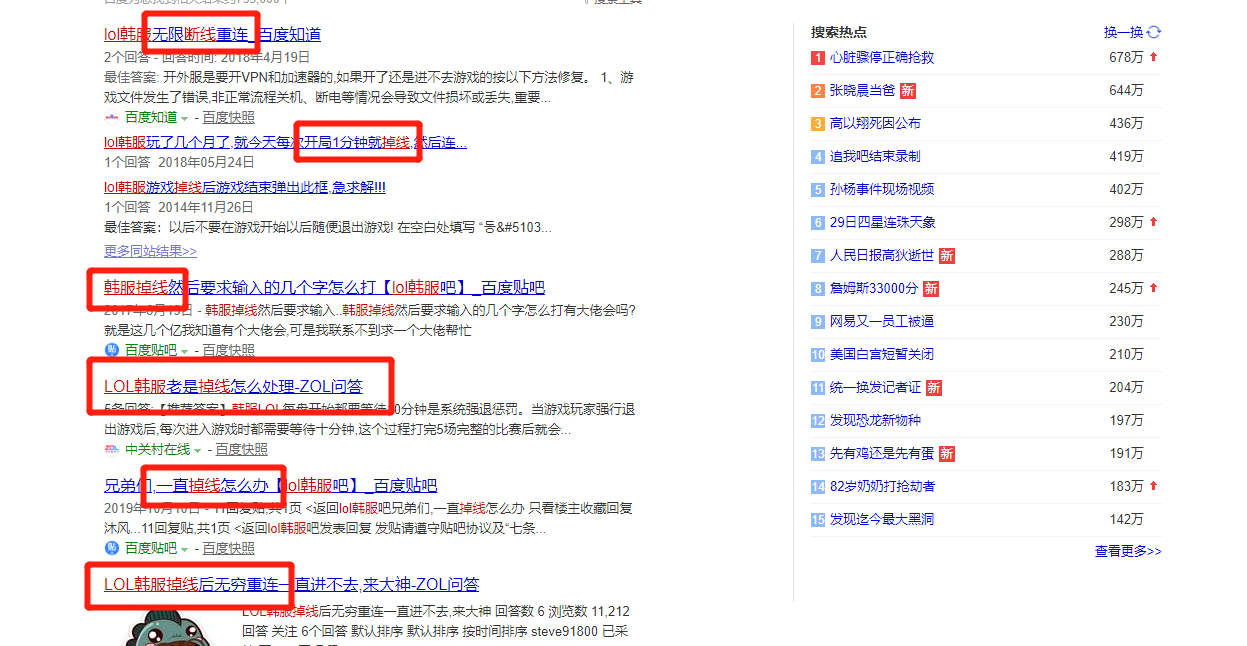Show 更多同站结果>> link
This screenshot has height=646, width=1247.
[x=150, y=251]
